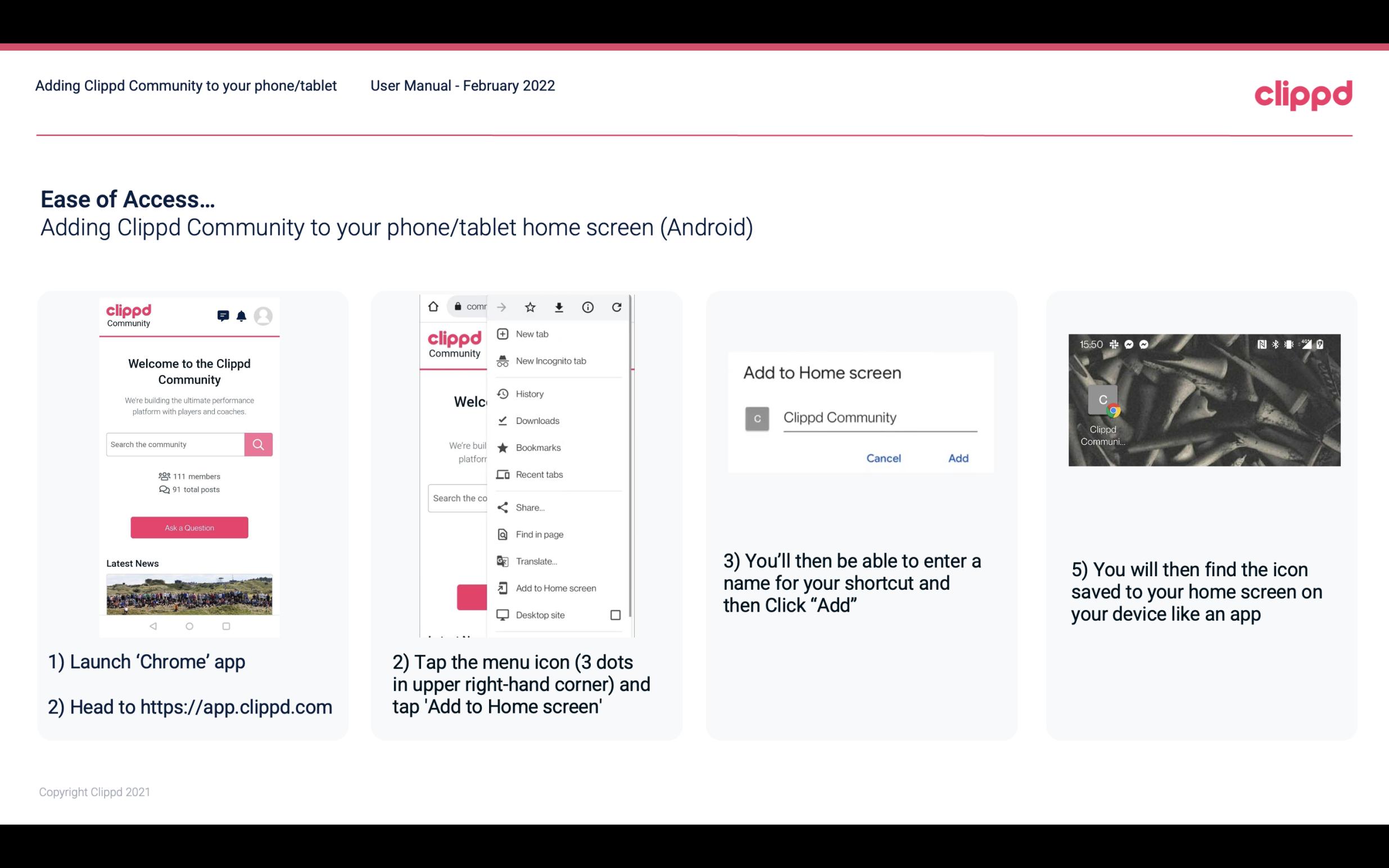Select 'History' from Chrome context menu
Image resolution: width=1389 pixels, height=868 pixels.
[x=529, y=392]
